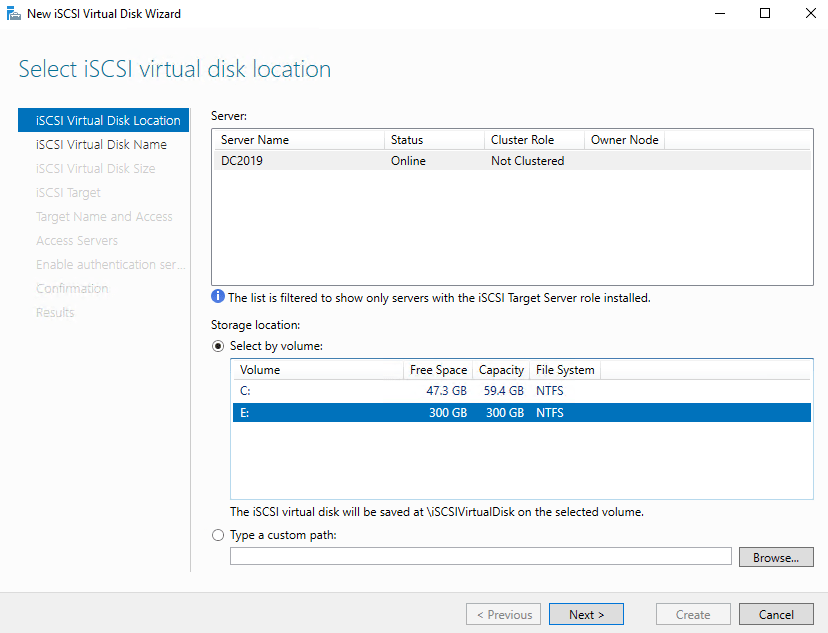Image resolution: width=828 pixels, height=633 pixels.
Task: Sort volumes by Capacity column header
Action: 501,370
